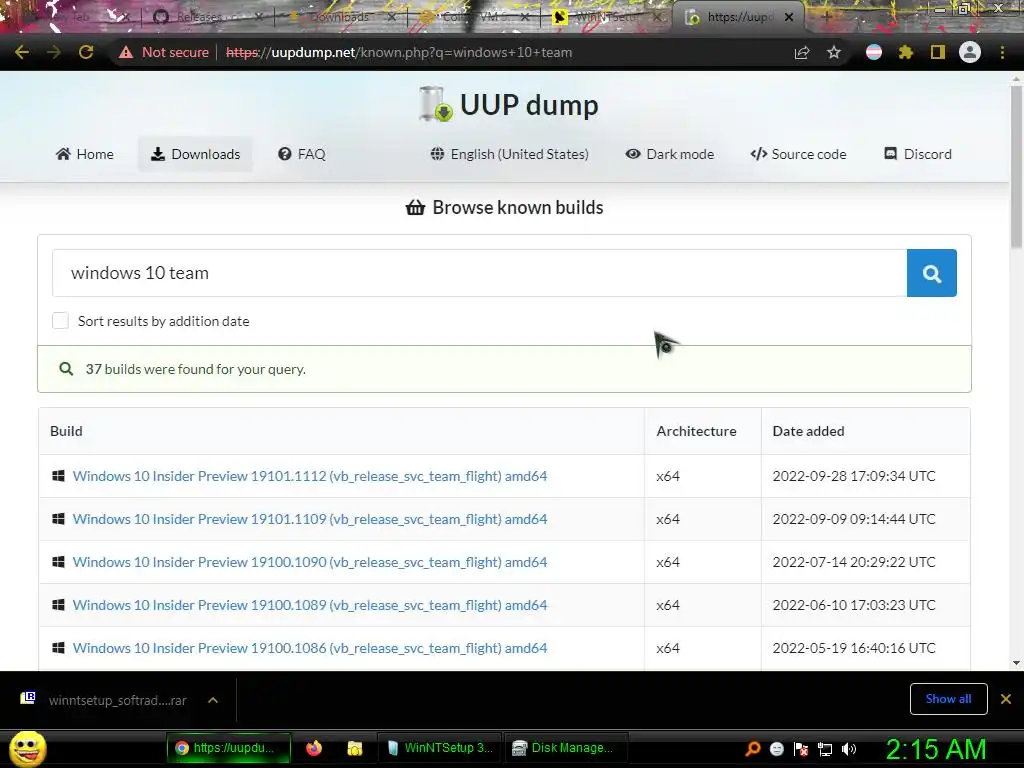
Task: Click the windows 10 team search field
Action: point(479,273)
